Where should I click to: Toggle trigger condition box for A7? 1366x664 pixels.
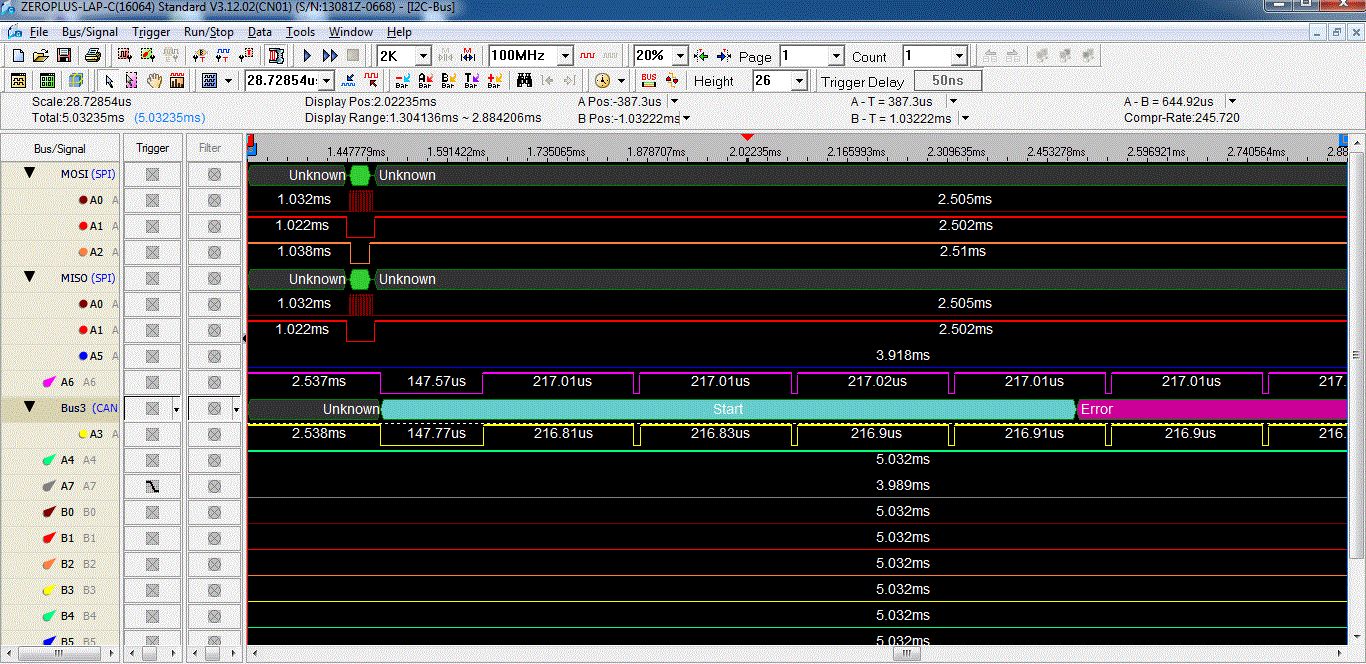[x=152, y=486]
